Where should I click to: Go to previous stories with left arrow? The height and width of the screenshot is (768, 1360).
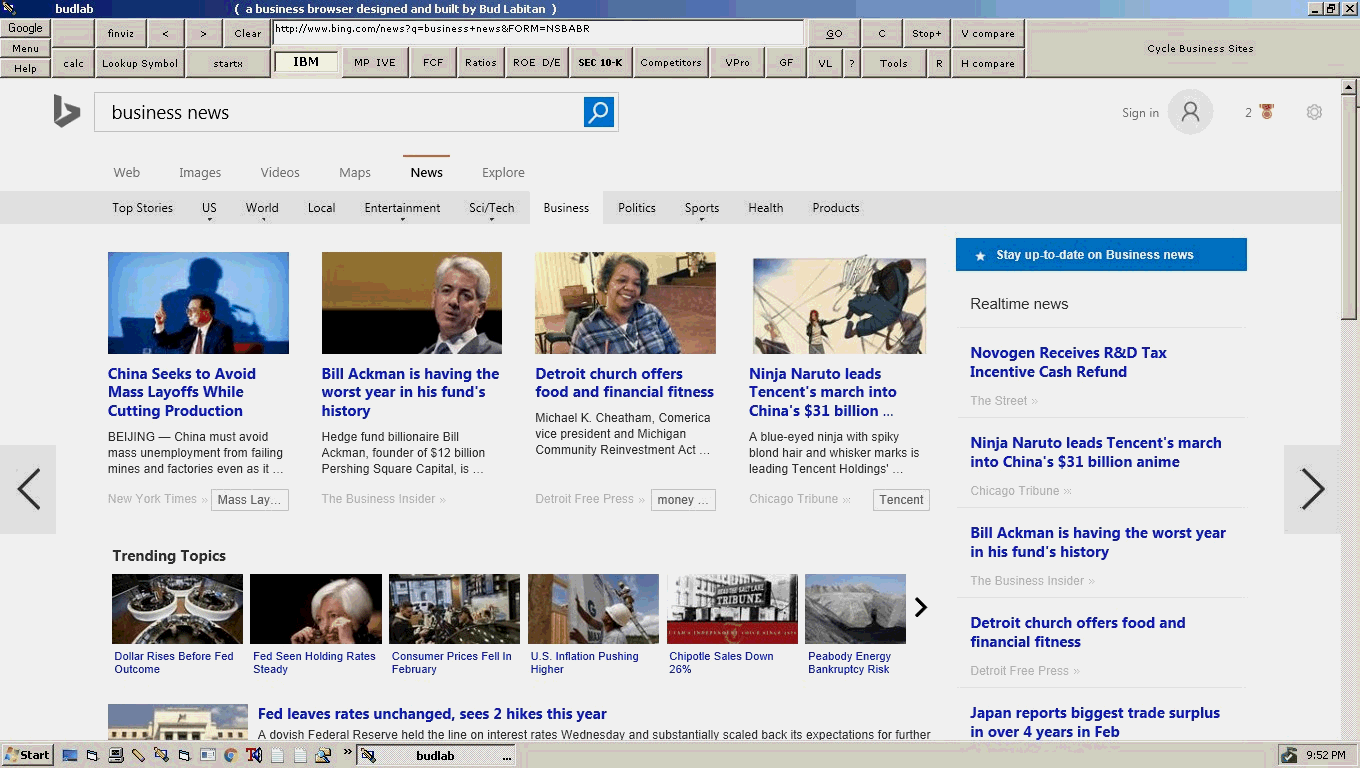[28, 489]
